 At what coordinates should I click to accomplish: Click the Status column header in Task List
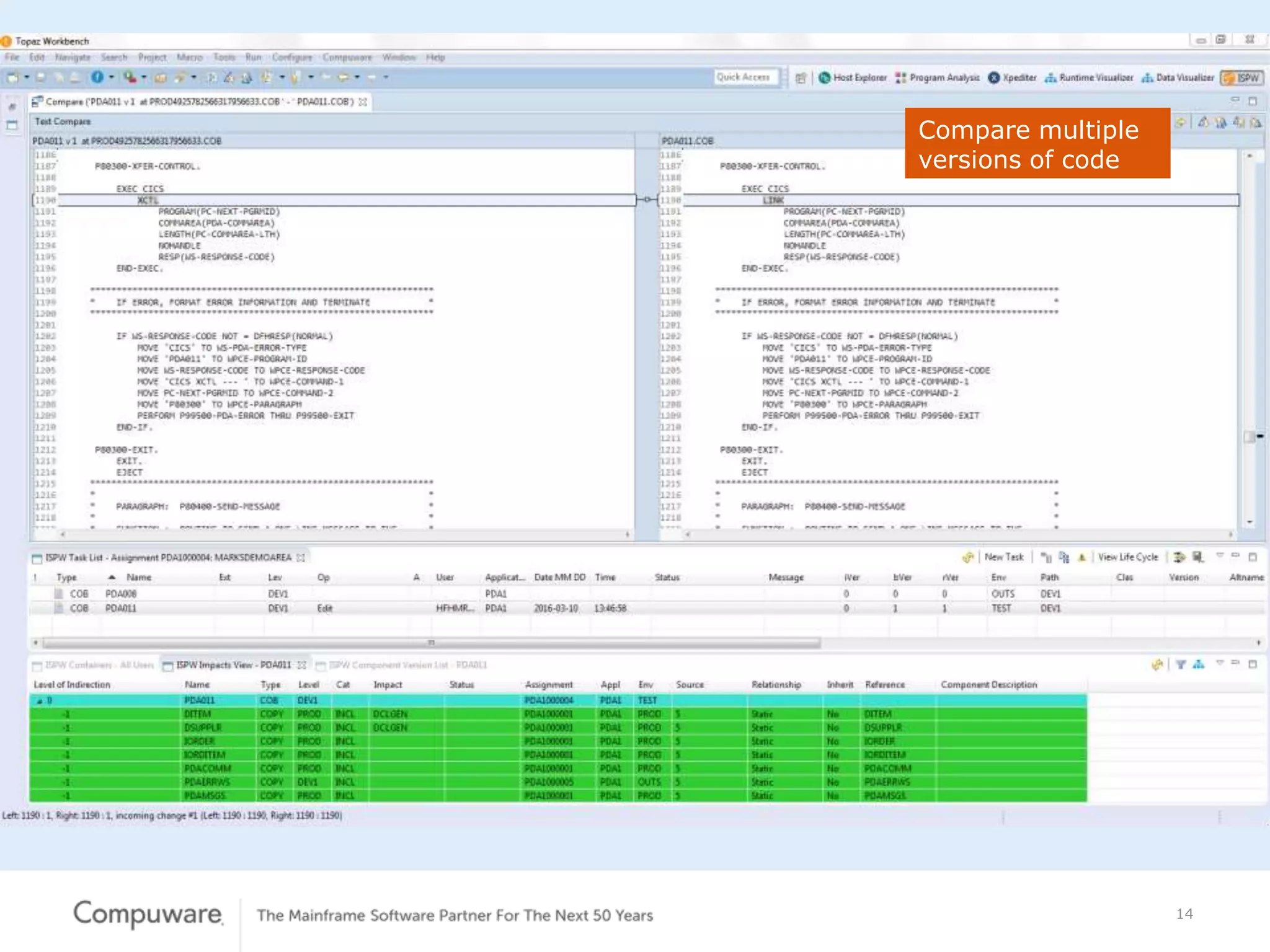click(667, 577)
